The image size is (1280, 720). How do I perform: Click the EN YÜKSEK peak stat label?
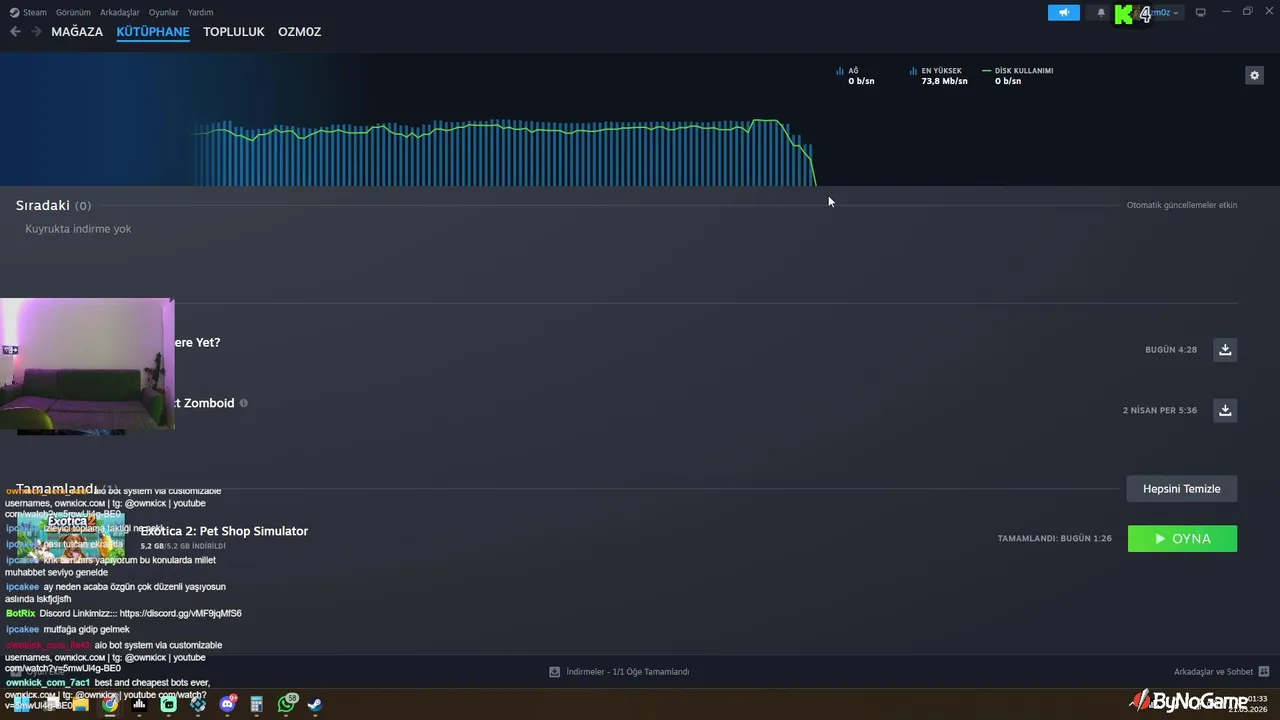tap(941, 71)
